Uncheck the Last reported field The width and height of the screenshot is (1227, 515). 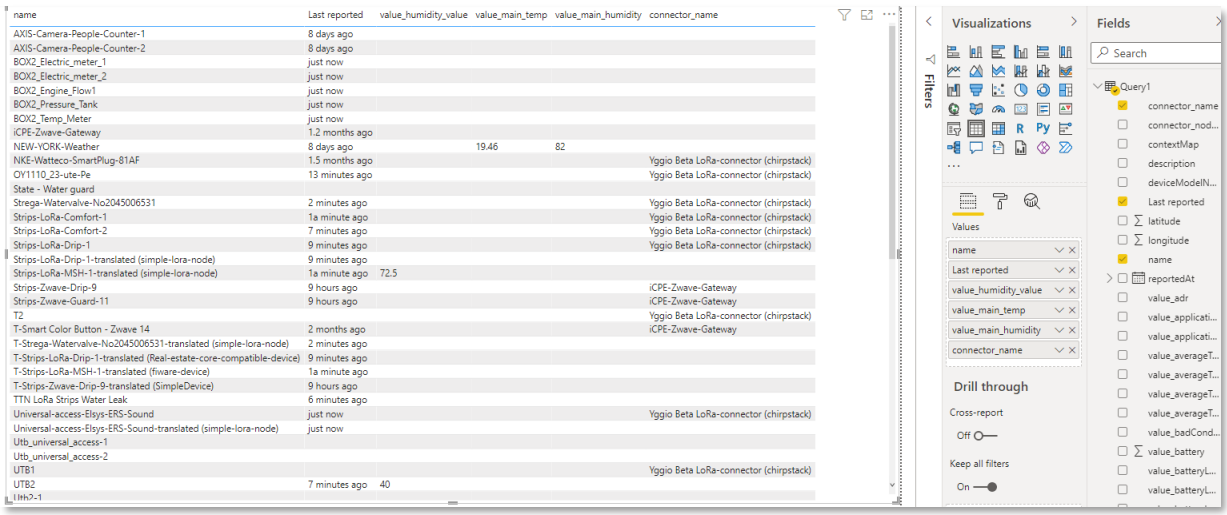(1122, 201)
